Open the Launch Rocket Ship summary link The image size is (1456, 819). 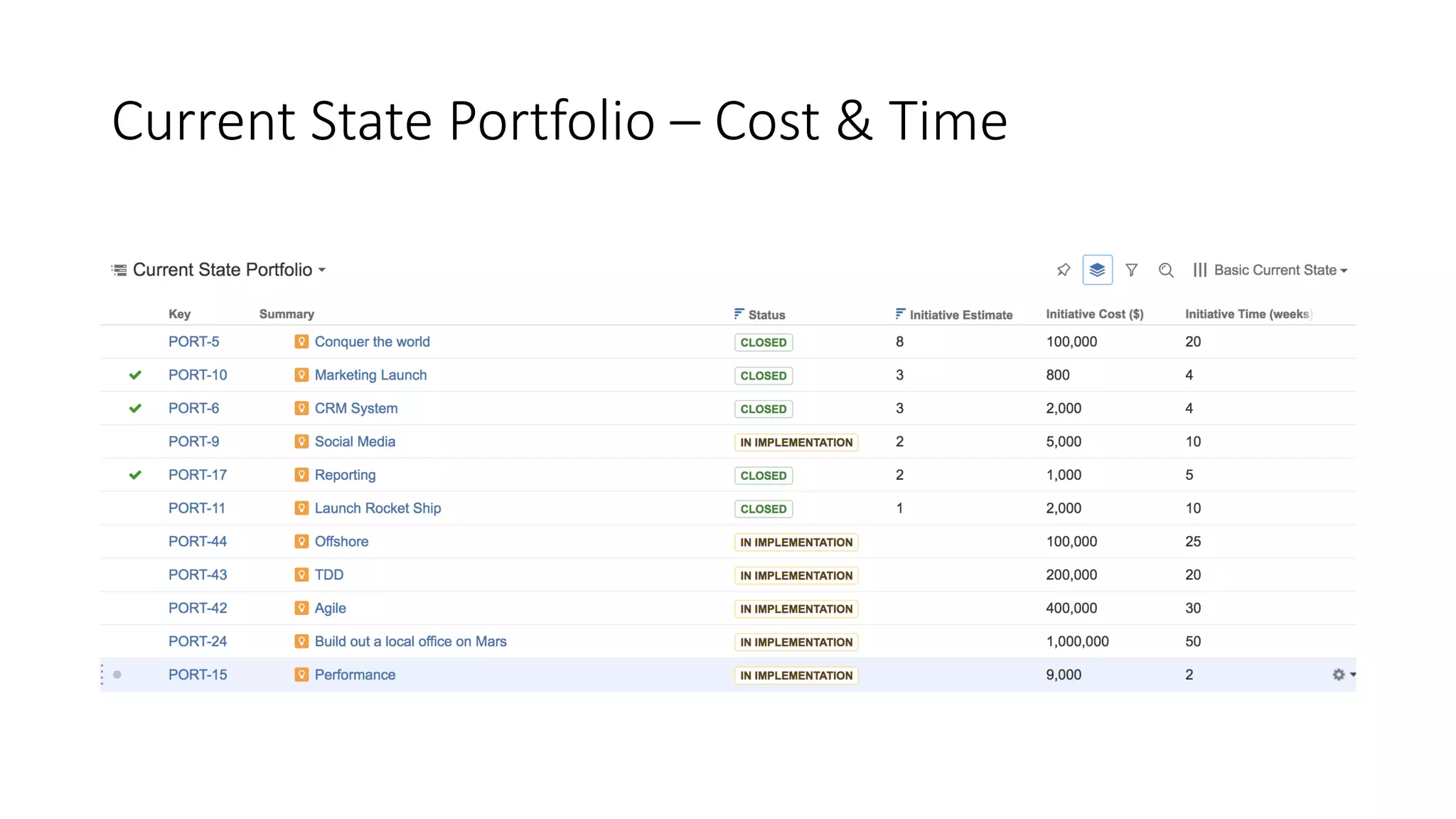[x=378, y=508]
